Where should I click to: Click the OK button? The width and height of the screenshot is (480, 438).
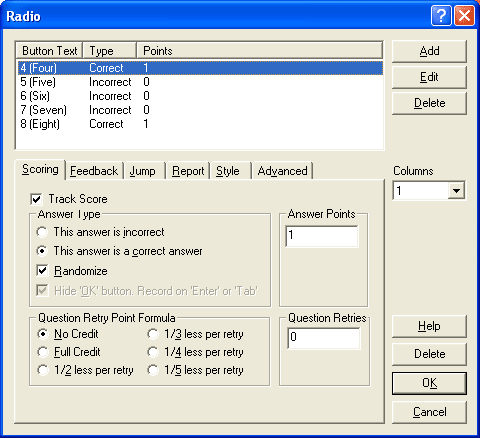coord(429,383)
